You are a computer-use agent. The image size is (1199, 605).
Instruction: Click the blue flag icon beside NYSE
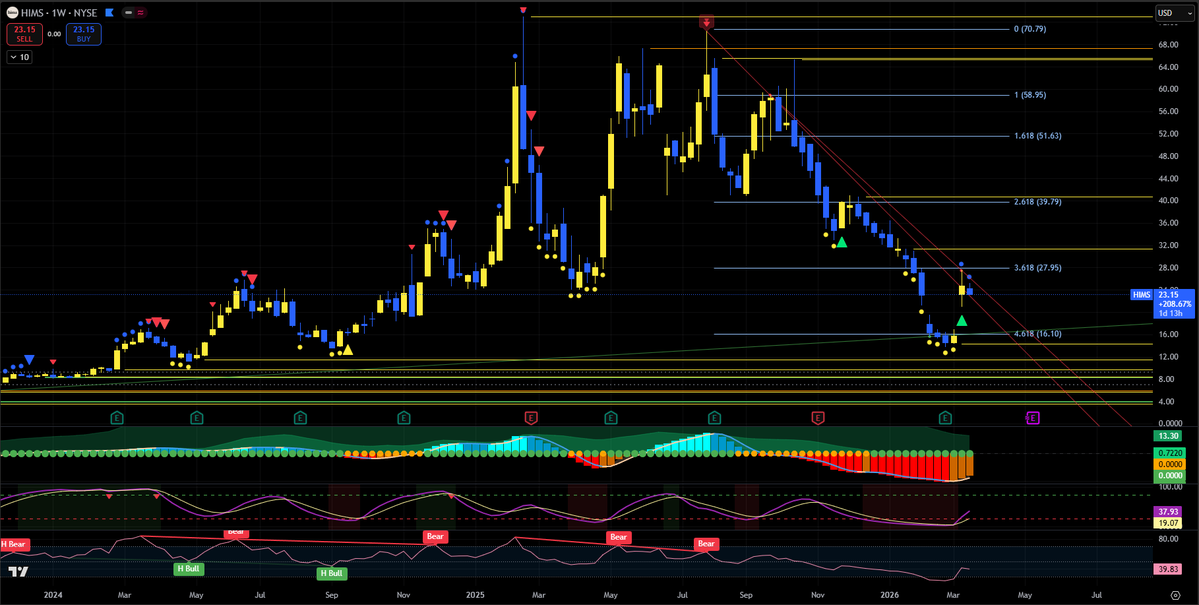tap(109, 13)
